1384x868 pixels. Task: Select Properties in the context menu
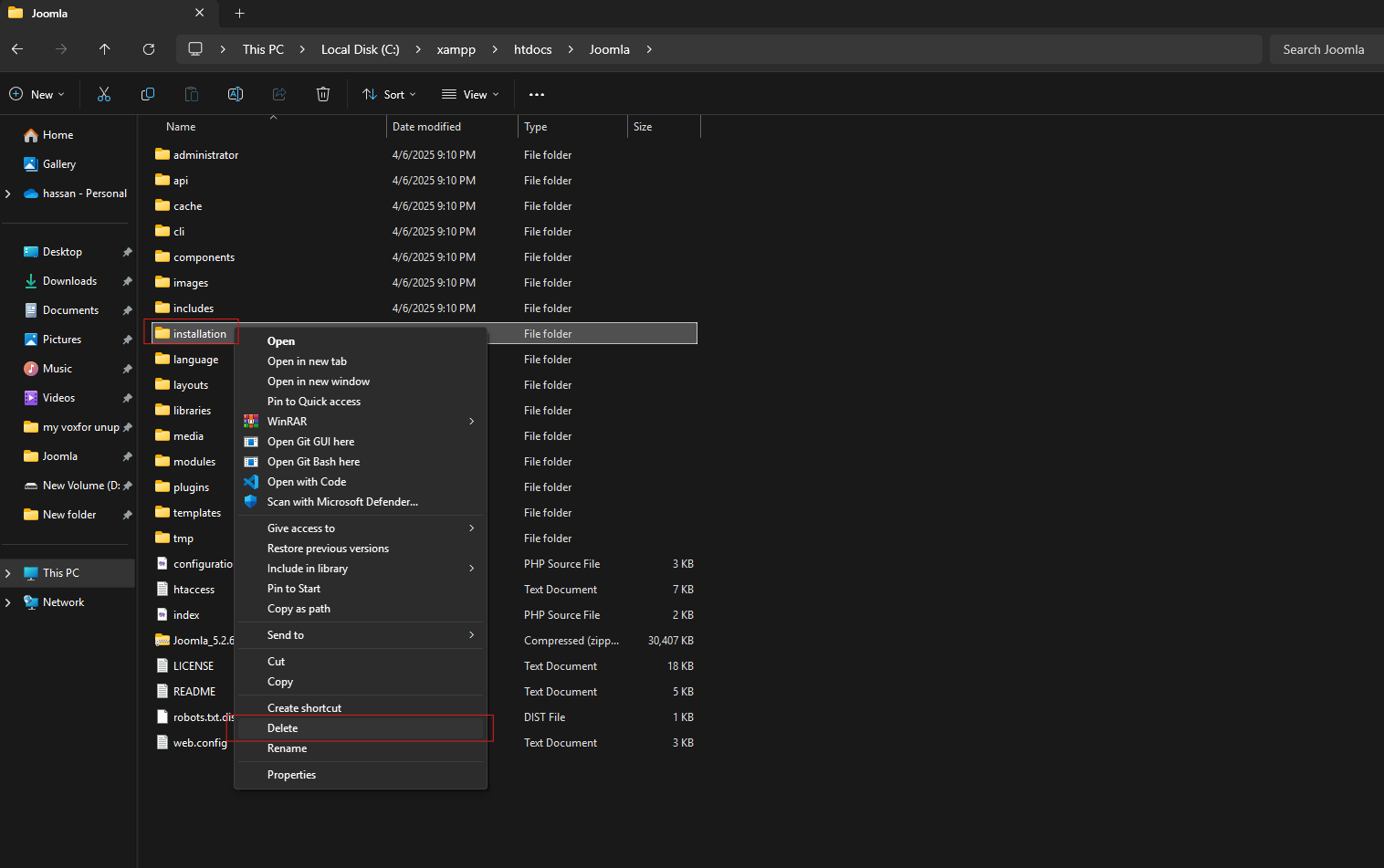pyautogui.click(x=291, y=775)
